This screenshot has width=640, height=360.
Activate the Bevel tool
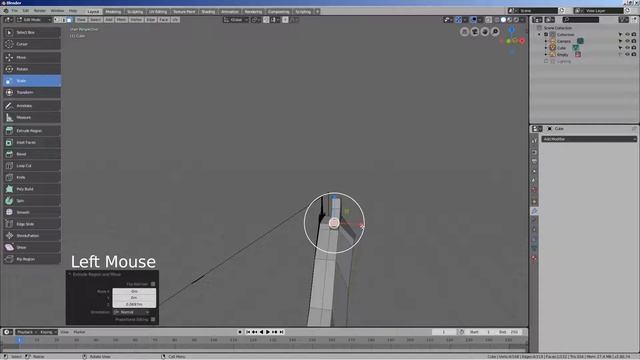click(32, 154)
